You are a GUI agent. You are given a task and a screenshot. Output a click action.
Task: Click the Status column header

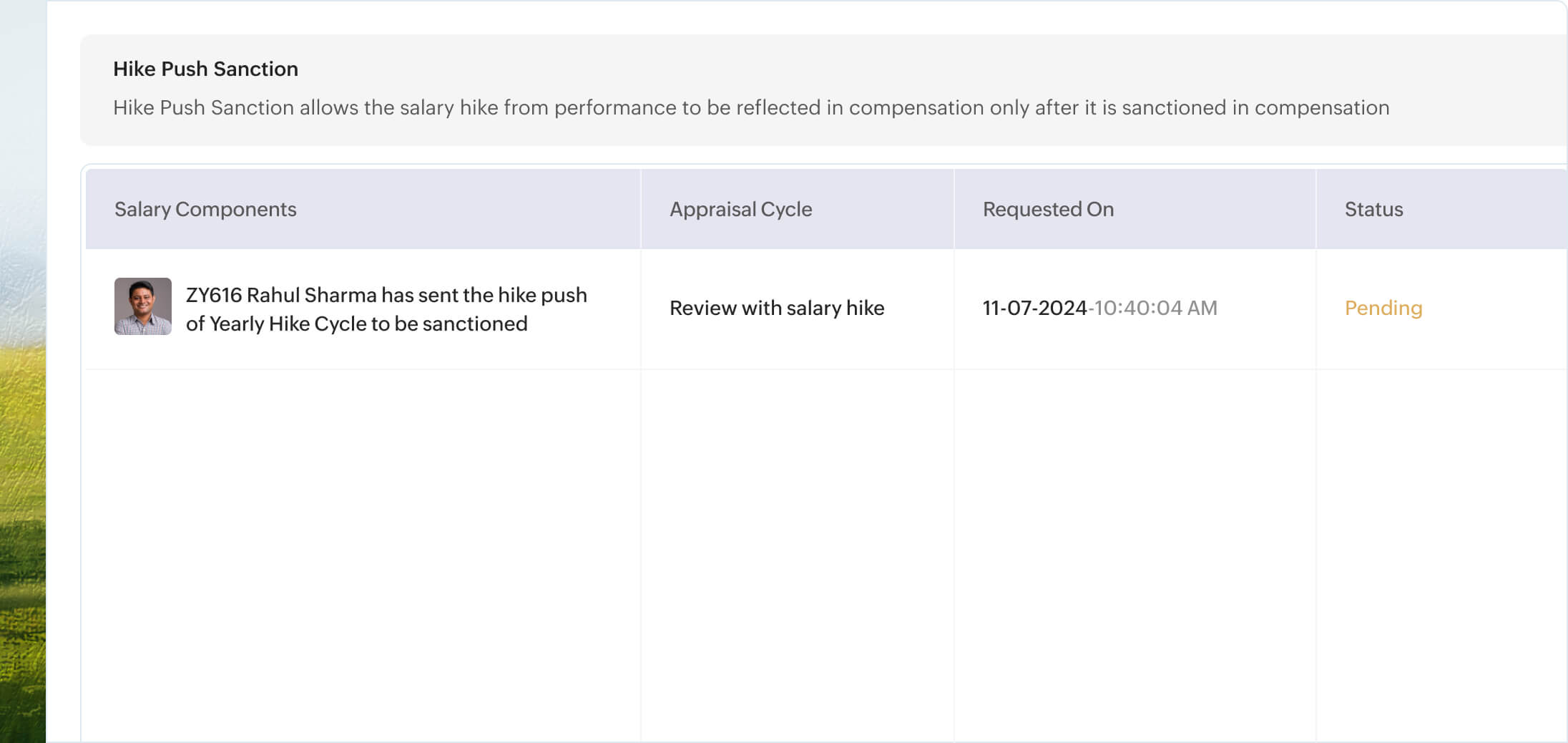(1373, 209)
